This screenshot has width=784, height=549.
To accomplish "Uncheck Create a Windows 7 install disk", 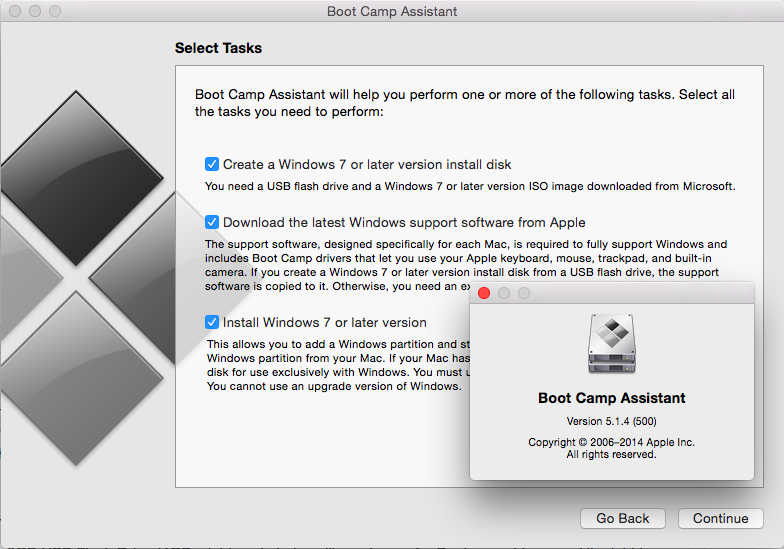I will (x=212, y=164).
